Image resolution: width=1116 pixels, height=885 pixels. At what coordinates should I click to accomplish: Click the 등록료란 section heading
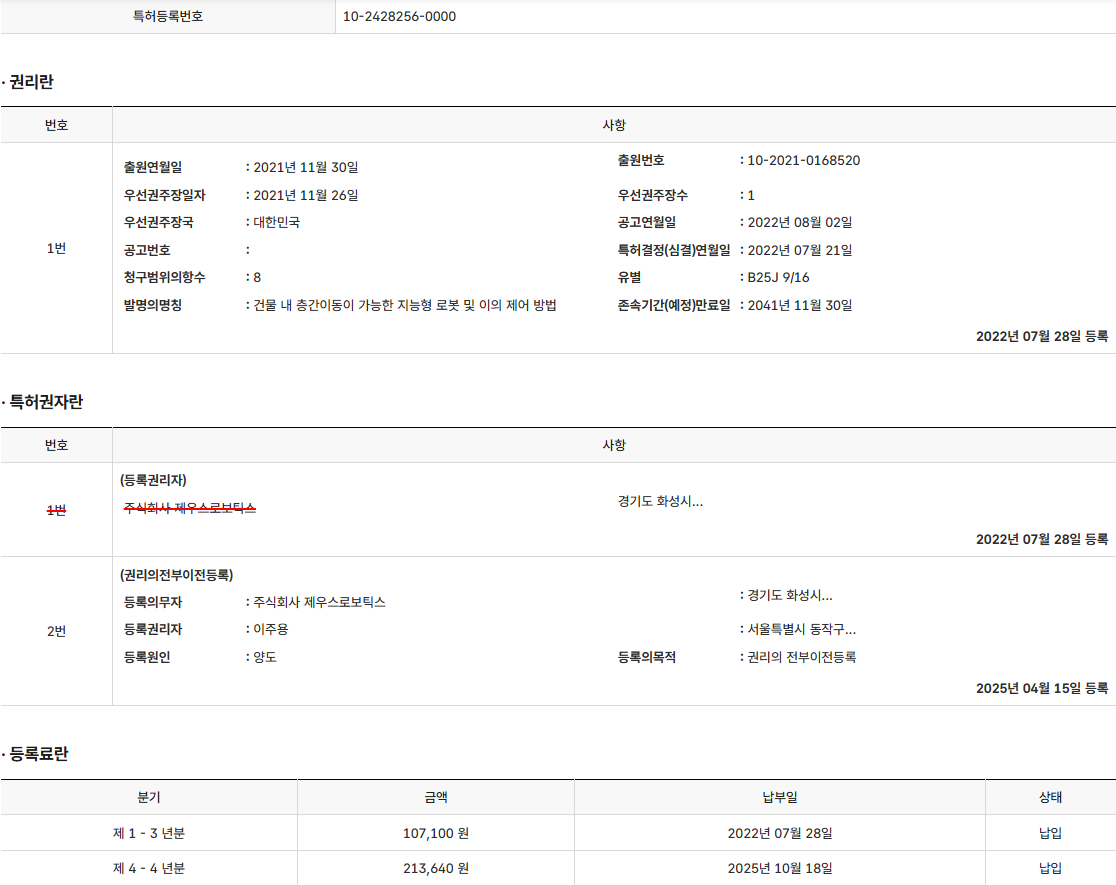39,755
